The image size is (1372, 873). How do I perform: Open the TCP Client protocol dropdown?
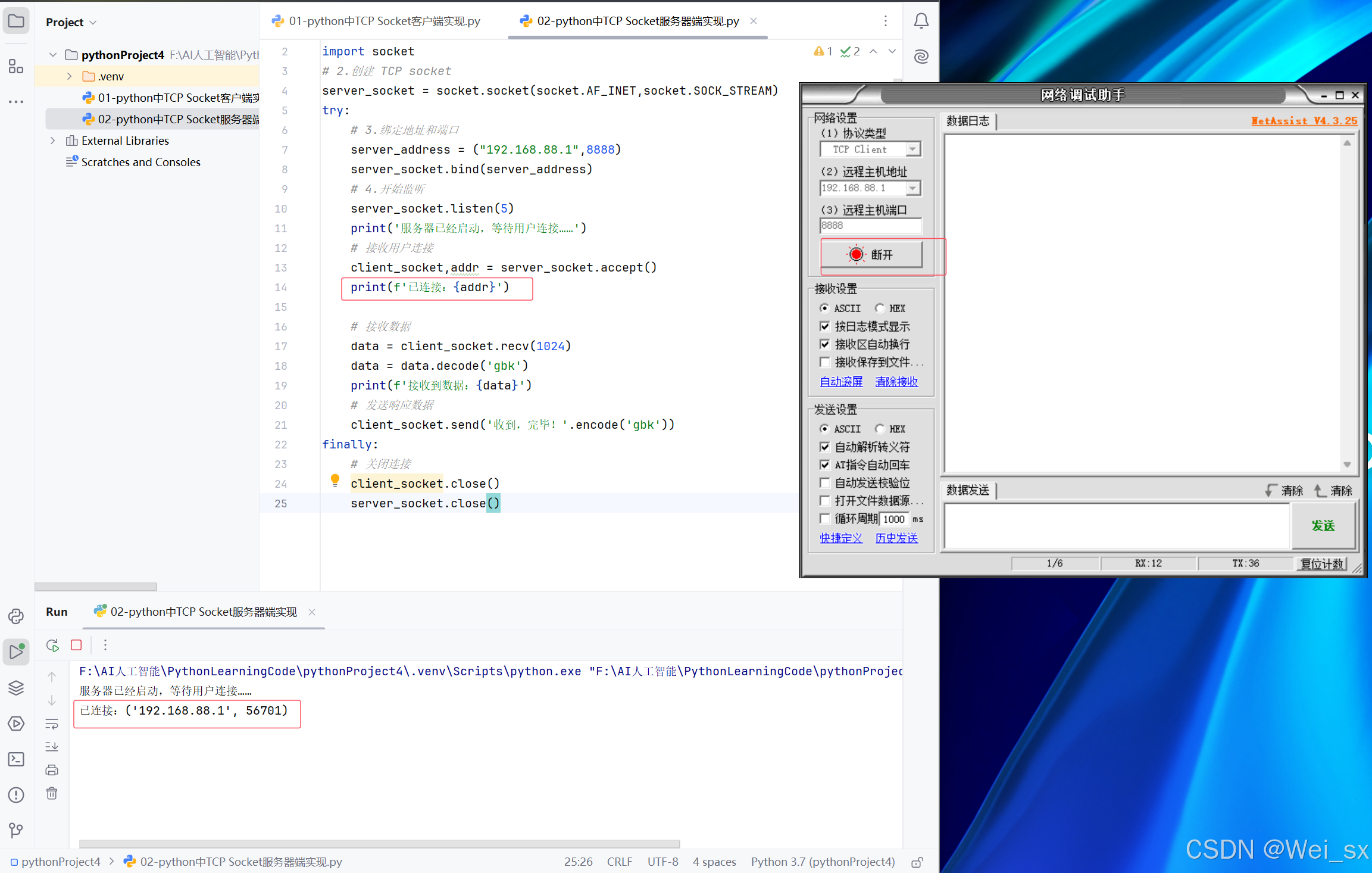click(x=914, y=149)
